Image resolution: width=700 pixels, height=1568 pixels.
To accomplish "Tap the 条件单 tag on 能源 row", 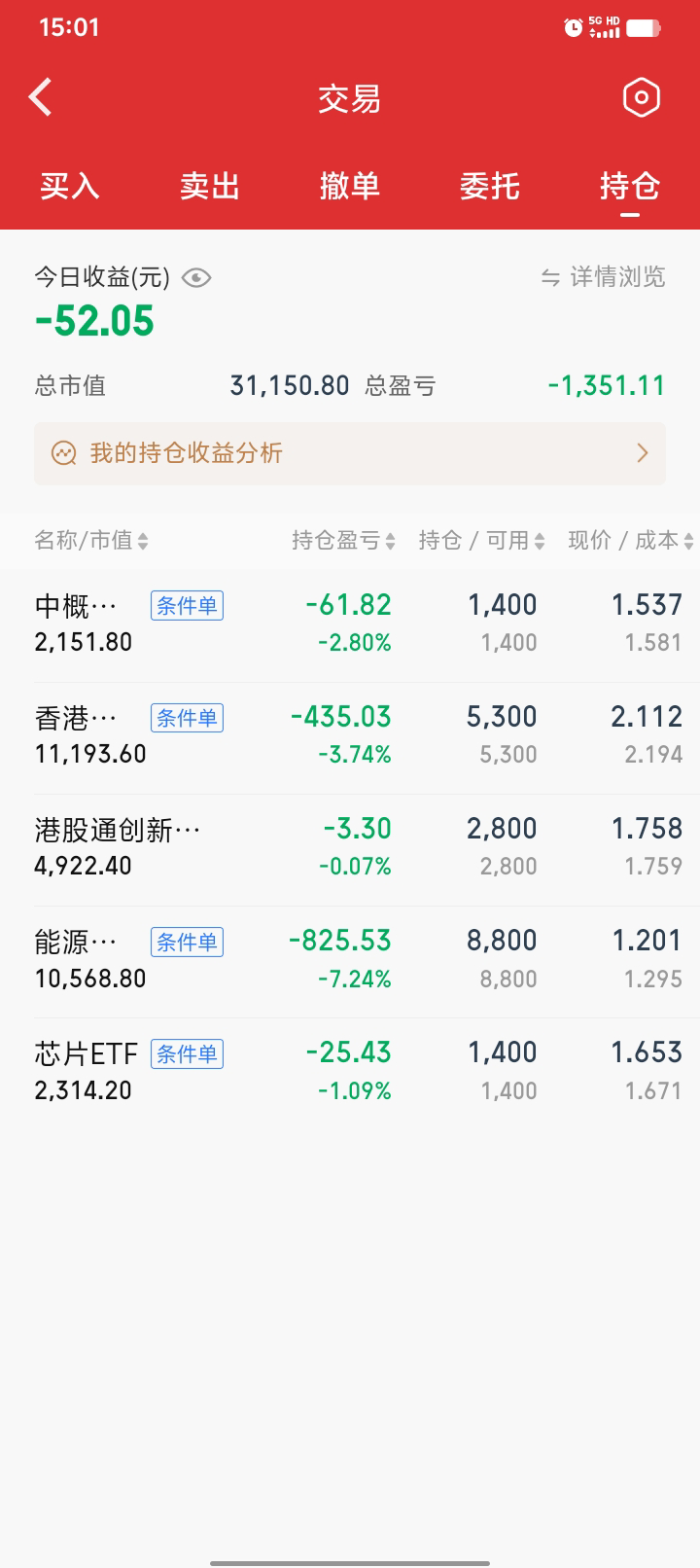I will click(x=187, y=942).
